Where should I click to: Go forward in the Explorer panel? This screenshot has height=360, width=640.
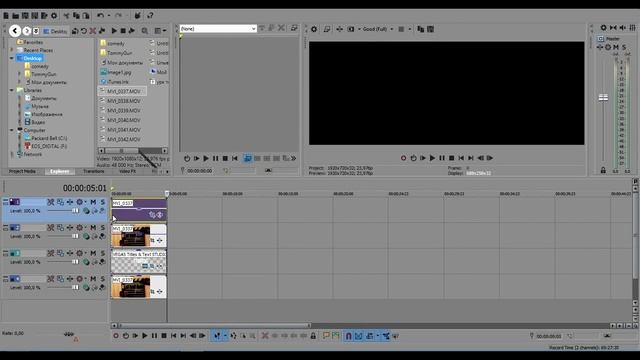(x=27, y=31)
